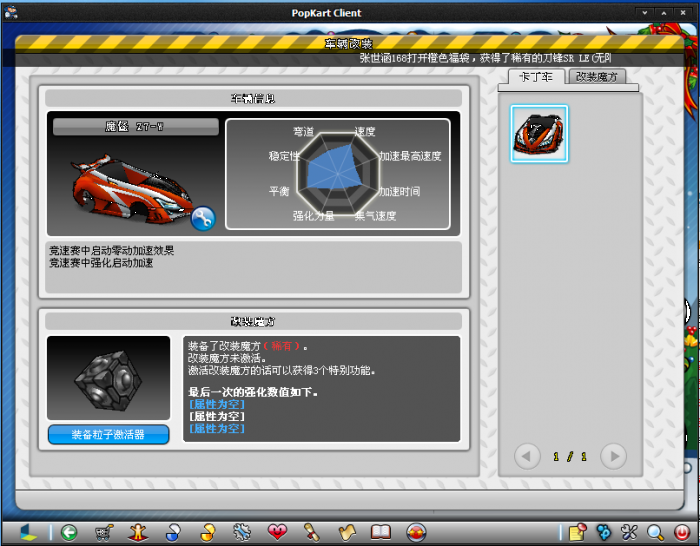Image resolution: width=700 pixels, height=546 pixels.
Task: Open the open book icon
Action: tap(381, 532)
